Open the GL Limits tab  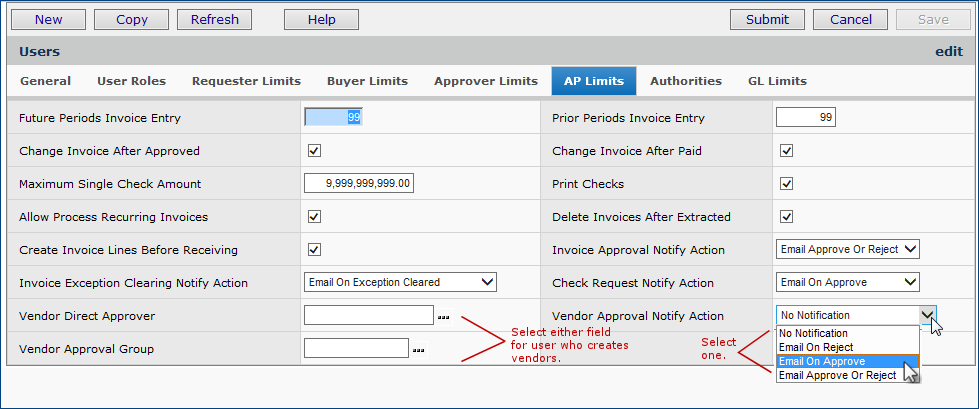tap(777, 81)
